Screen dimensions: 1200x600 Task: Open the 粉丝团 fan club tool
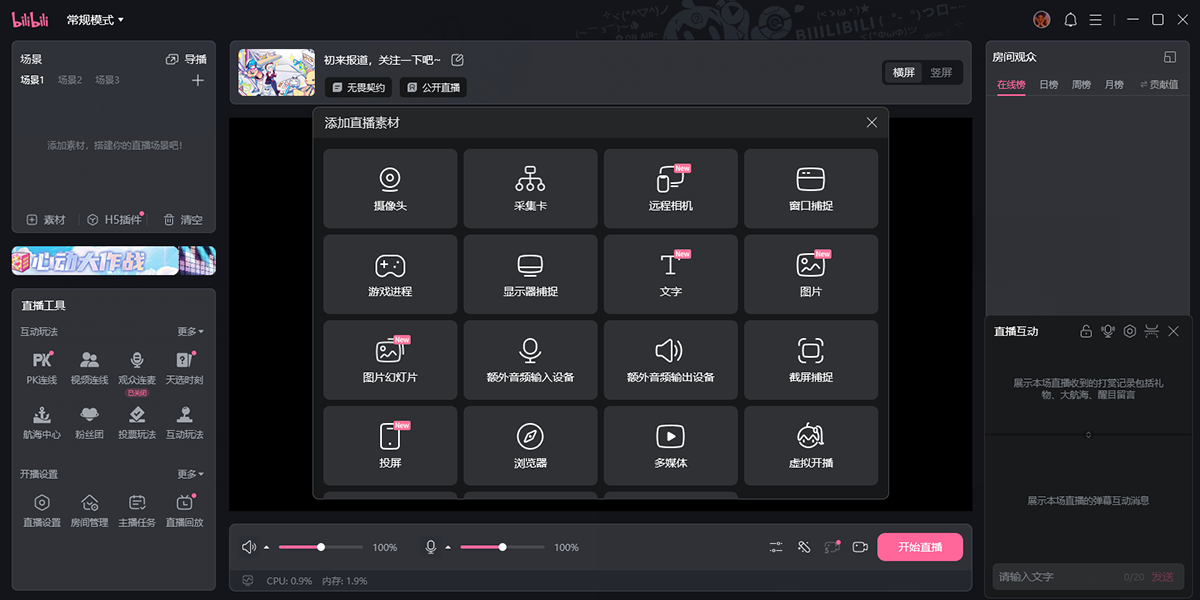click(x=89, y=422)
